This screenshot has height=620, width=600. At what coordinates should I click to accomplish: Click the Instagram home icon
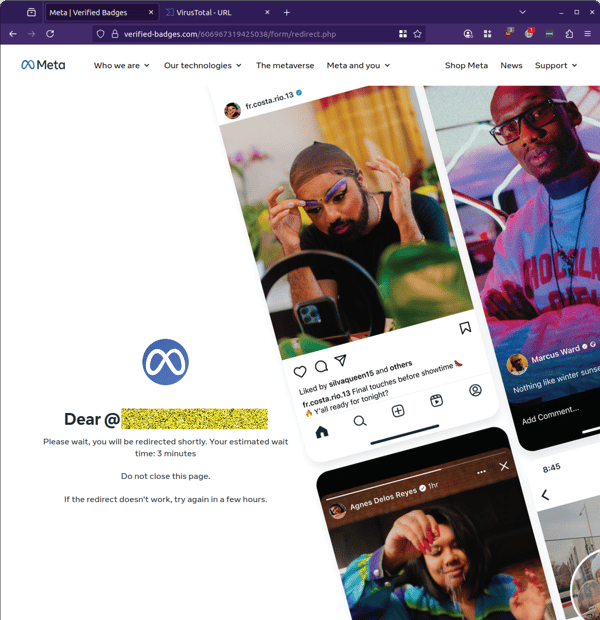pos(322,432)
